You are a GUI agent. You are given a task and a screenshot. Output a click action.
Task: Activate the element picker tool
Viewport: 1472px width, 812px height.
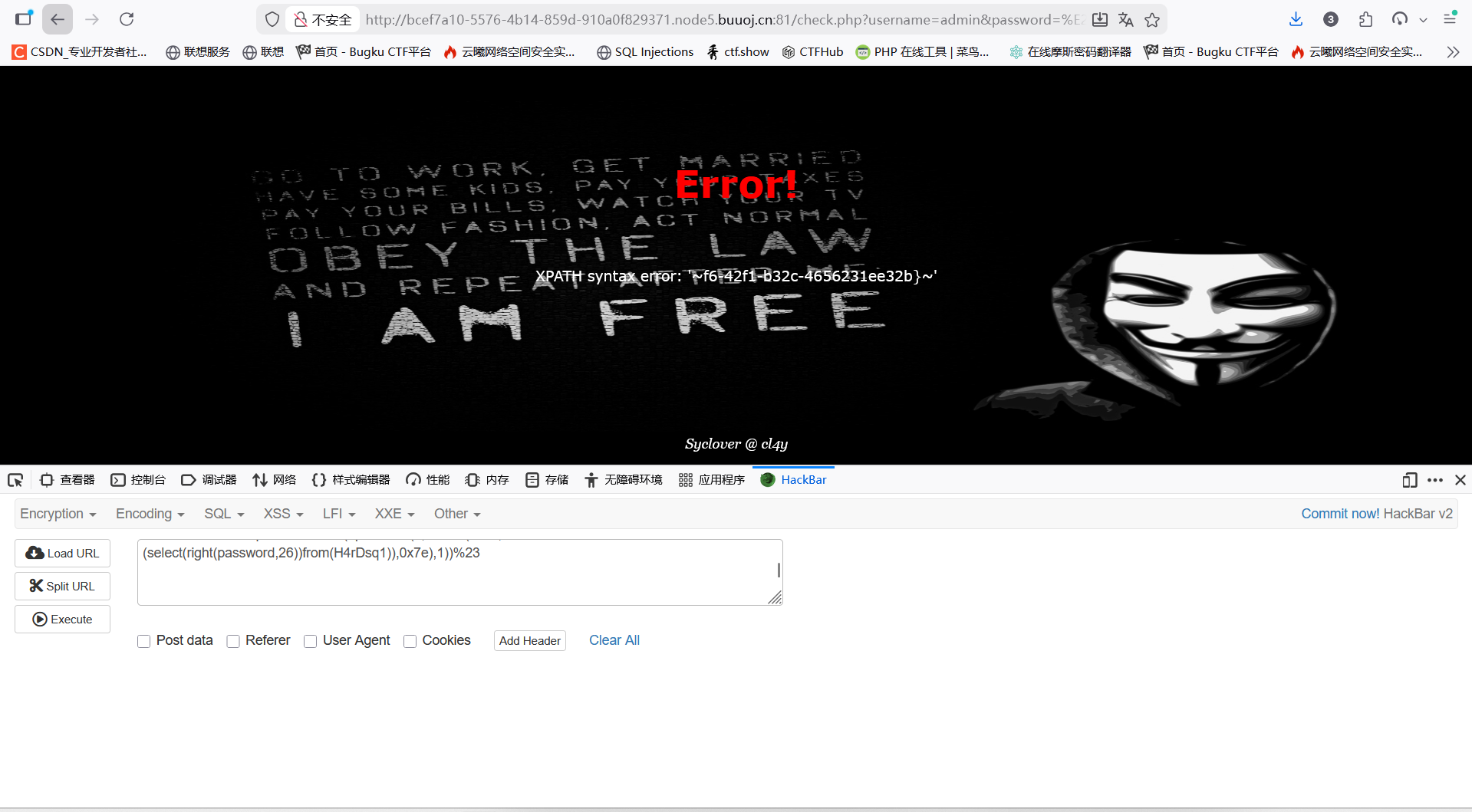[15, 480]
